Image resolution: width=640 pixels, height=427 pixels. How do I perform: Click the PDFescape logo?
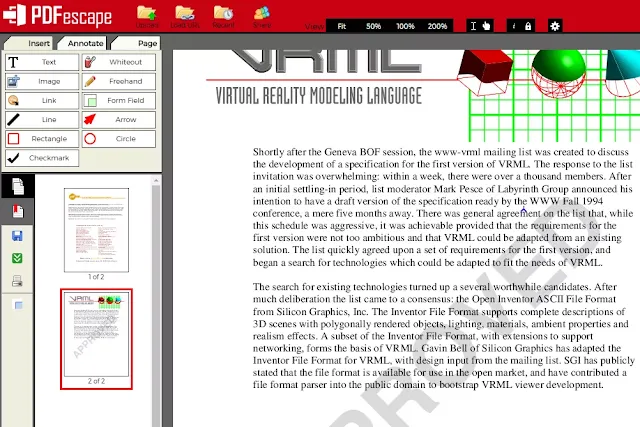click(57, 16)
